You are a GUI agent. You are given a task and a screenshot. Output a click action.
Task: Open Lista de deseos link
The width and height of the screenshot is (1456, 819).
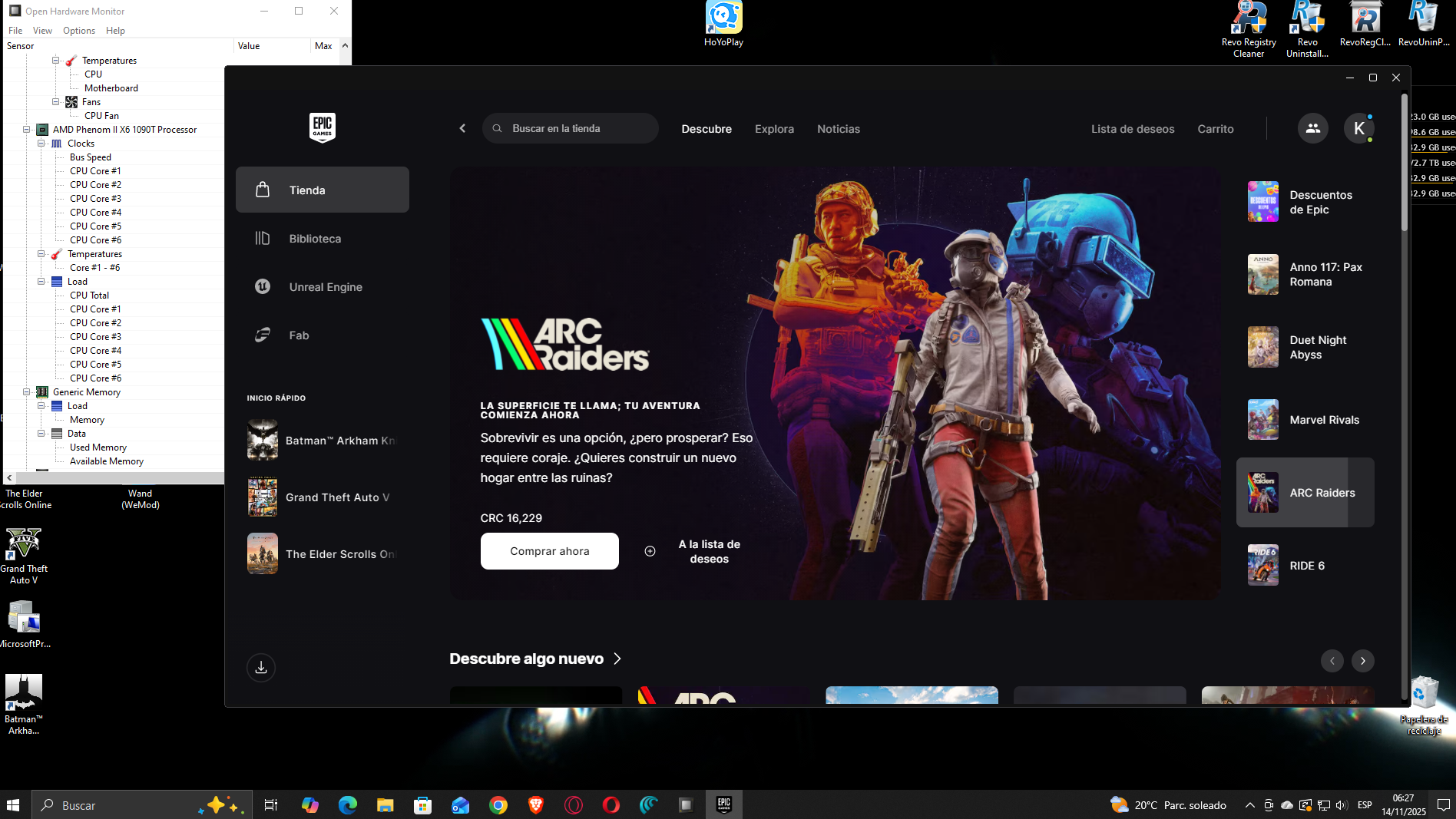pyautogui.click(x=1133, y=129)
